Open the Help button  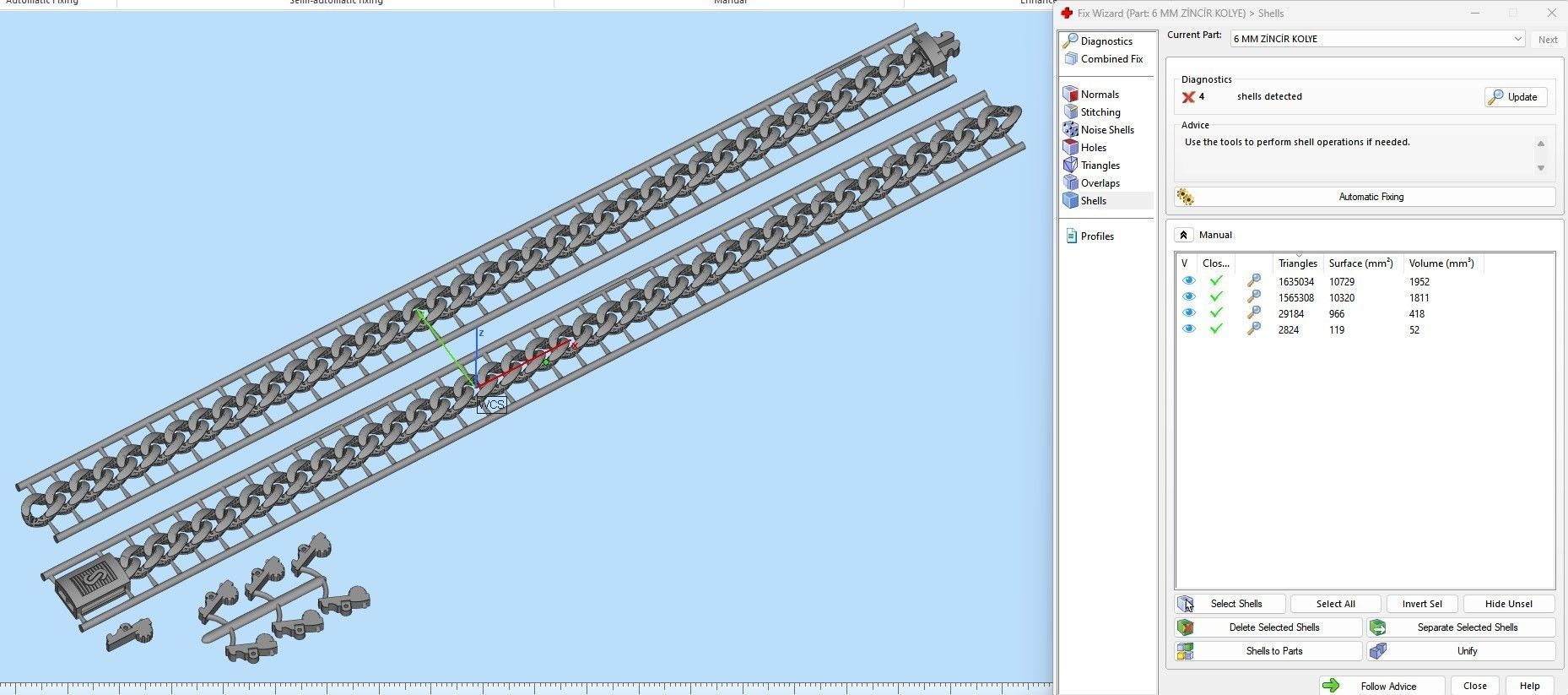pyautogui.click(x=1530, y=686)
